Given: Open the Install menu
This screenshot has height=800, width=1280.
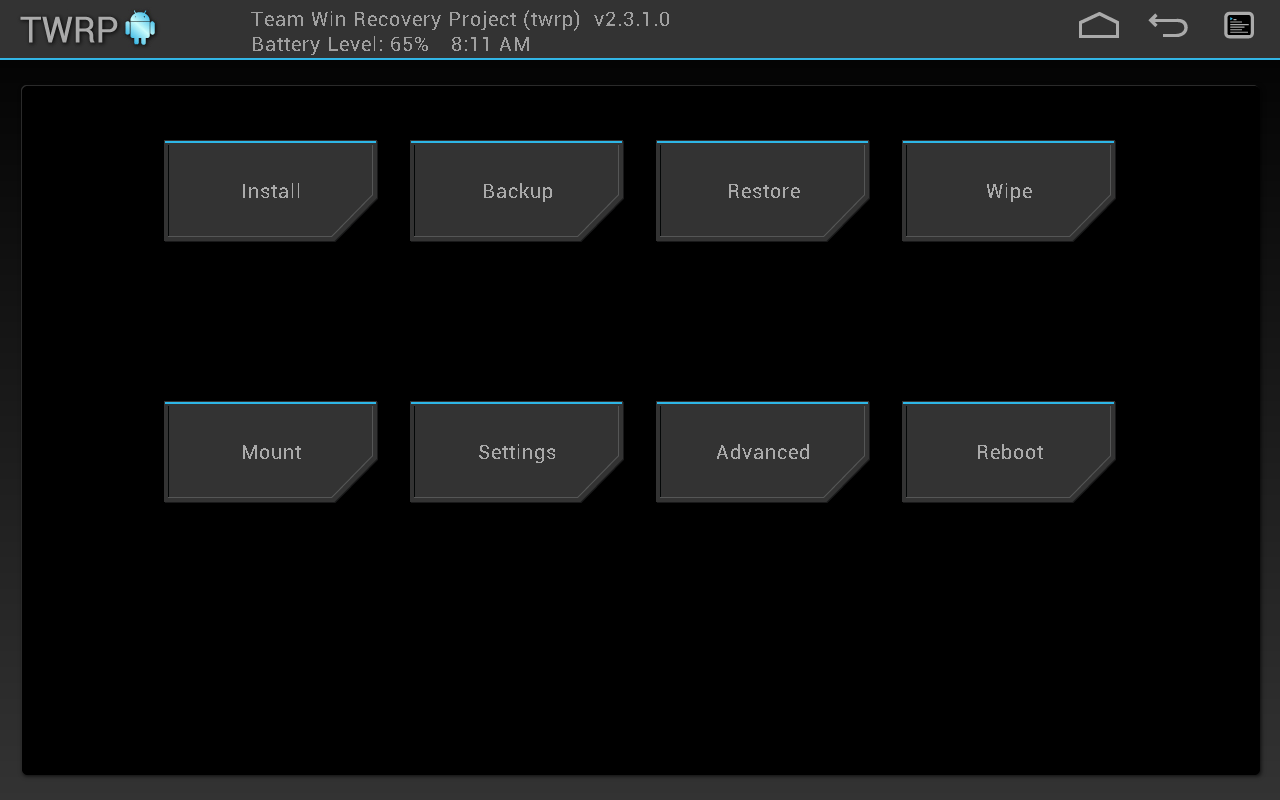Looking at the screenshot, I should tap(271, 191).
